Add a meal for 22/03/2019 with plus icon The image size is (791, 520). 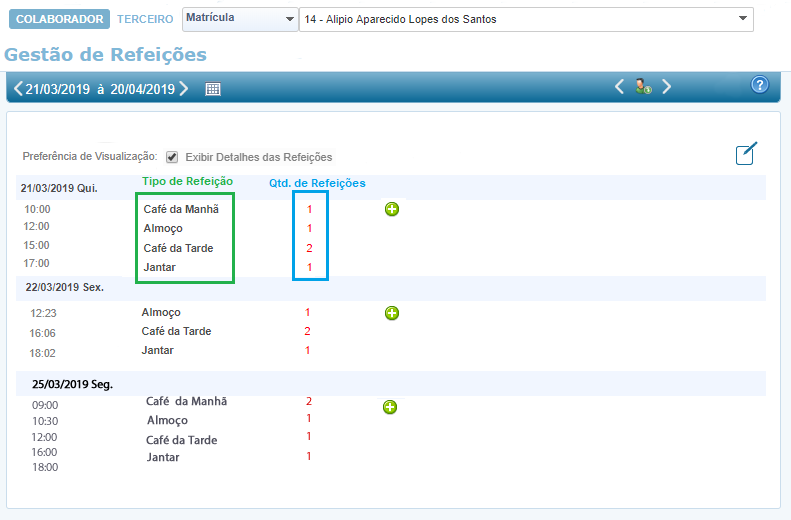point(392,313)
